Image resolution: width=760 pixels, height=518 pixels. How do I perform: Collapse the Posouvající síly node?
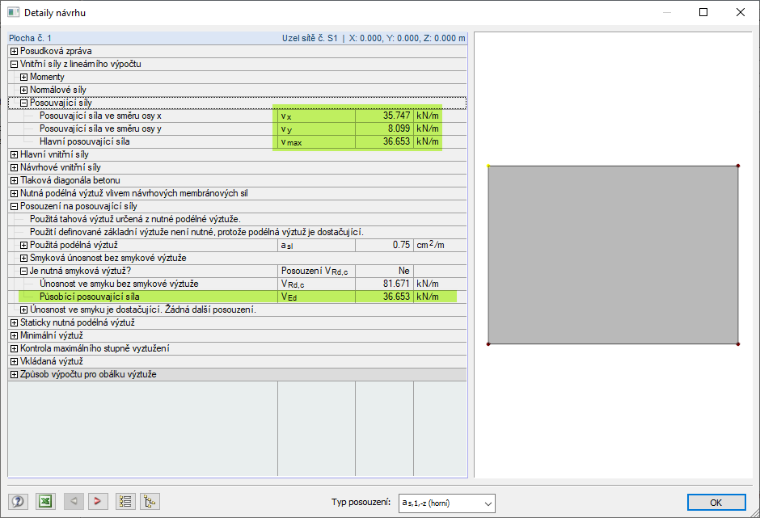coord(24,103)
